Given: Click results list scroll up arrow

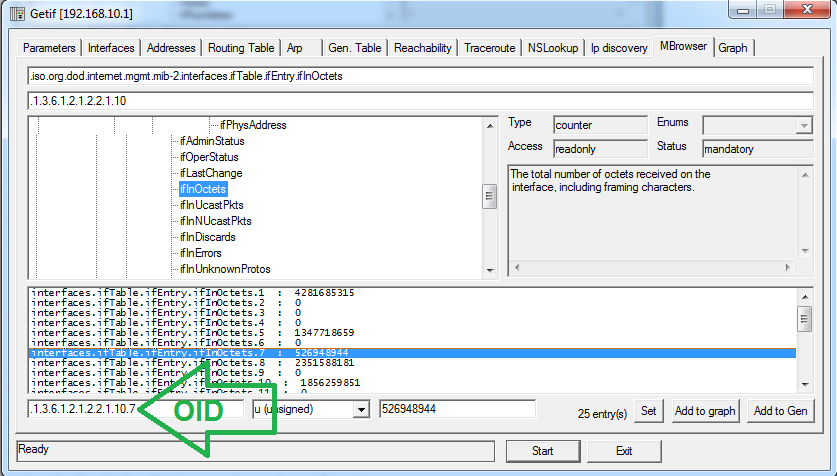Looking at the screenshot, I should [x=805, y=296].
